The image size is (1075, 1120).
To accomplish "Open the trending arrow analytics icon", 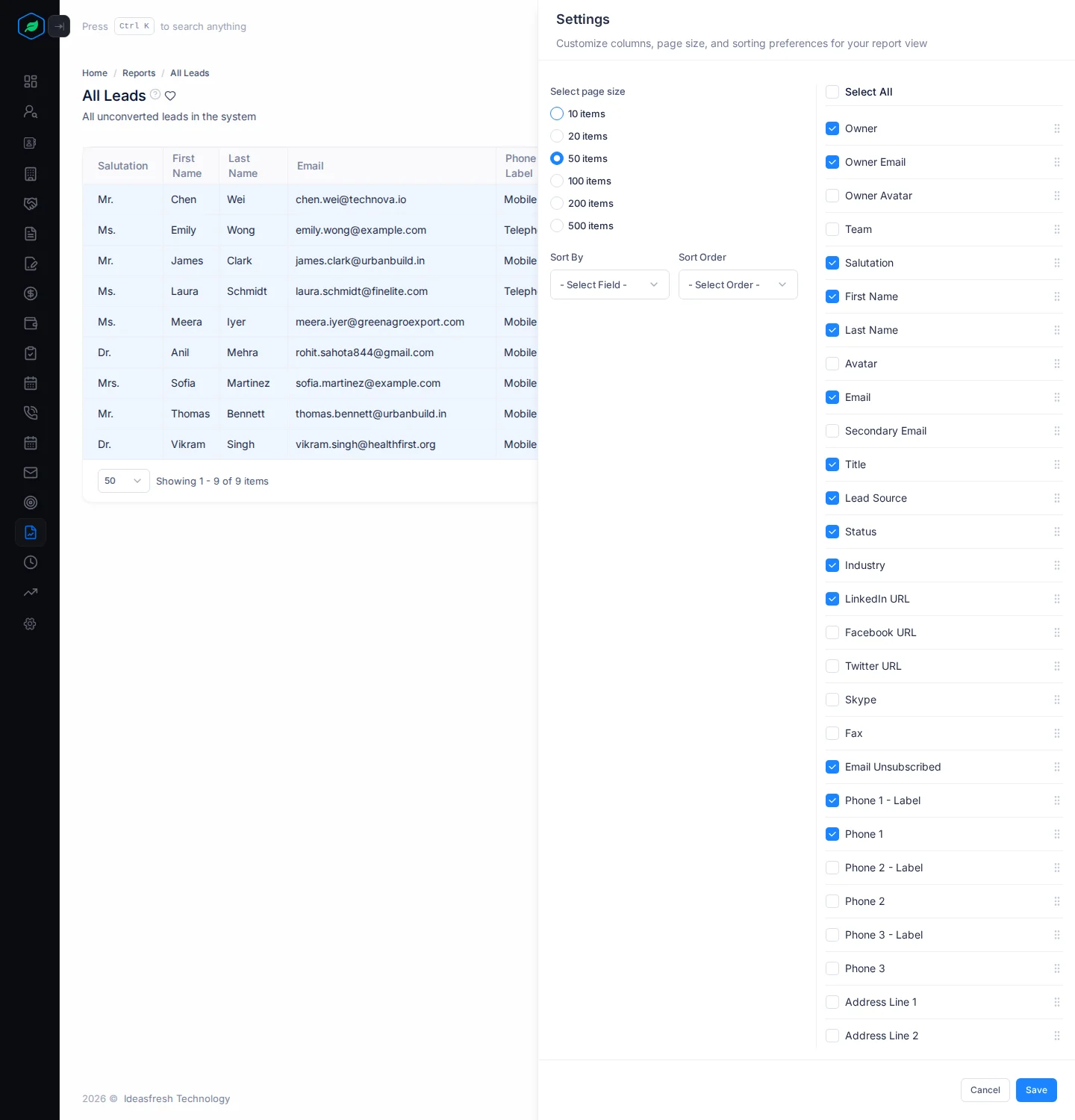I will click(x=31, y=592).
